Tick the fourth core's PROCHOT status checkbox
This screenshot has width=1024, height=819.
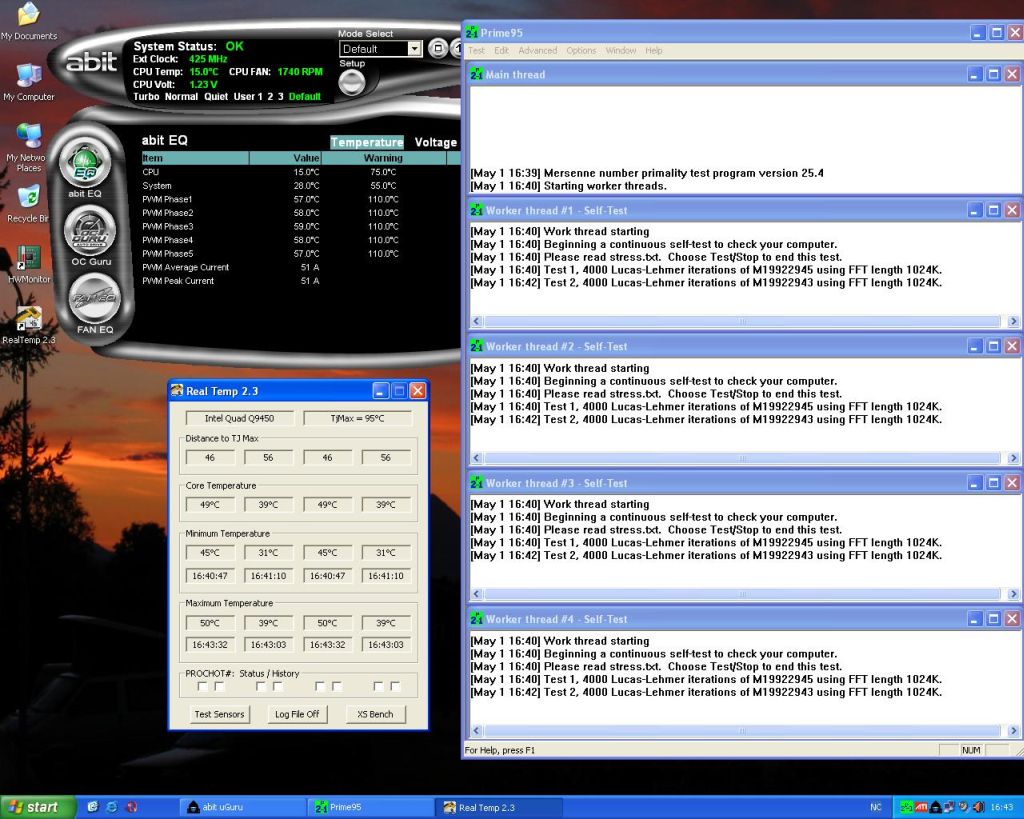(378, 686)
